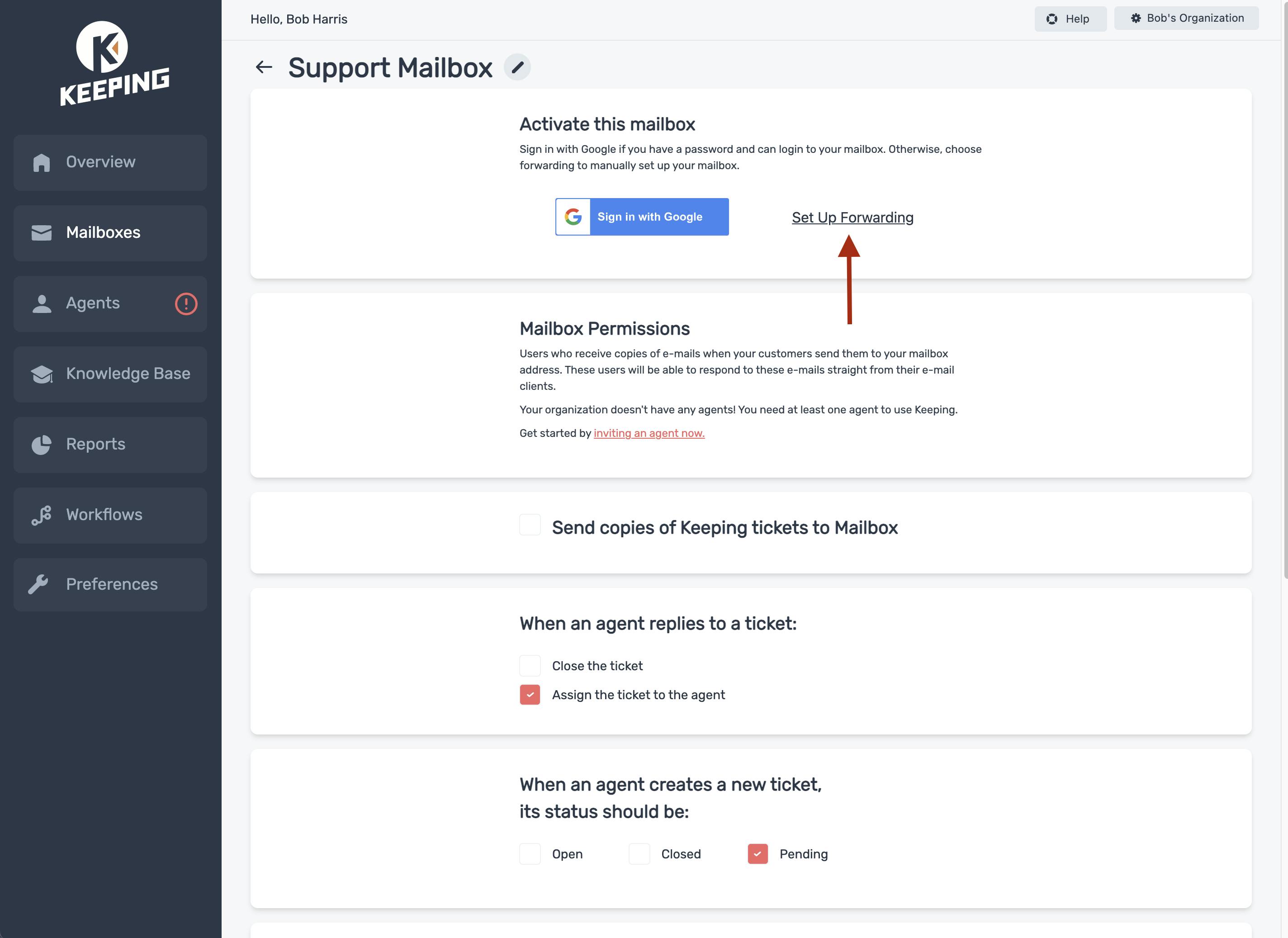Click the Agents person icon
The width and height of the screenshot is (1288, 938).
42,303
